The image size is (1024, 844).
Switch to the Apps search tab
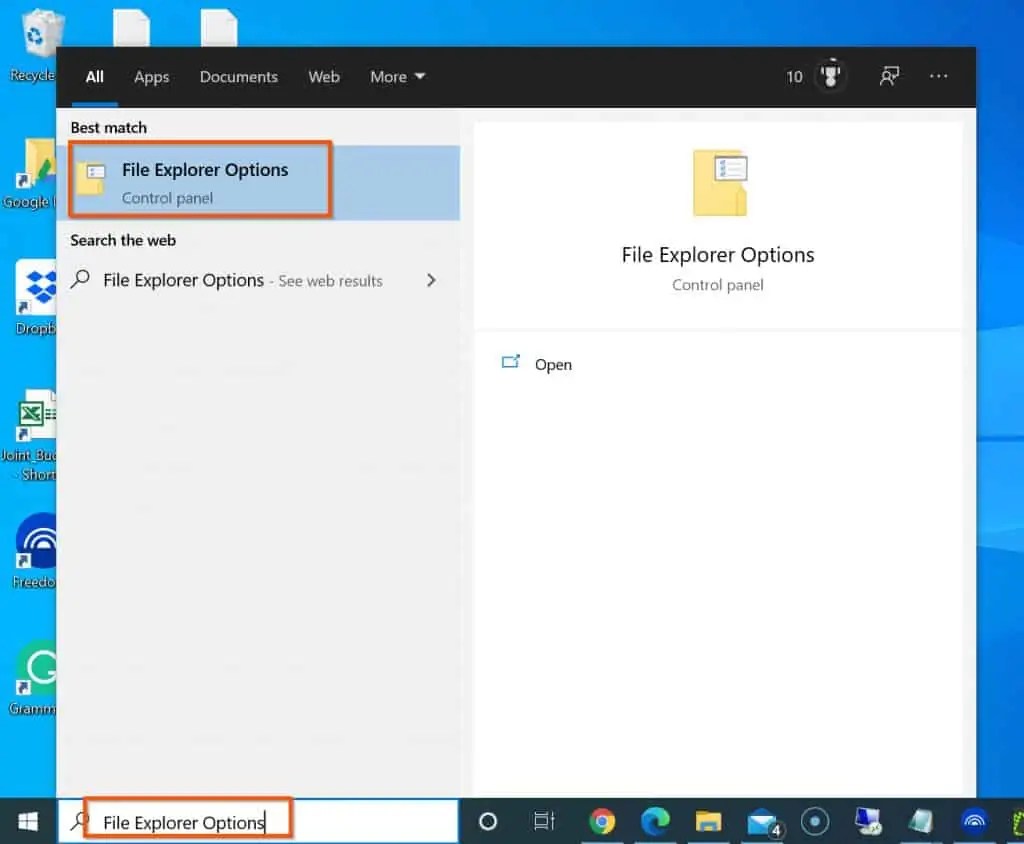tap(151, 76)
